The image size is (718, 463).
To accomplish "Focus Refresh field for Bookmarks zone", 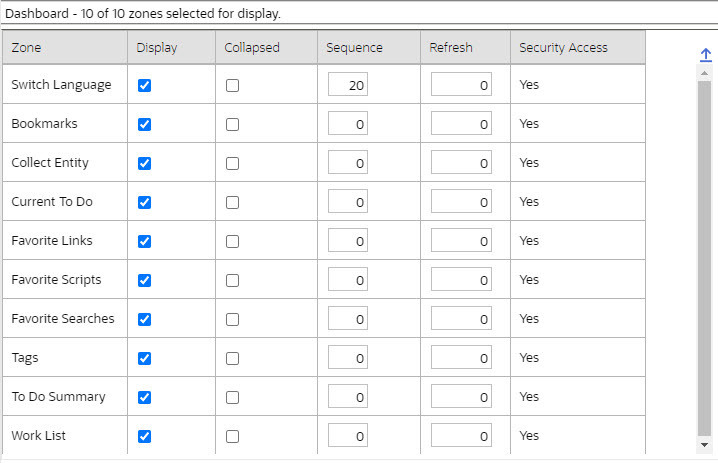I will (461, 125).
